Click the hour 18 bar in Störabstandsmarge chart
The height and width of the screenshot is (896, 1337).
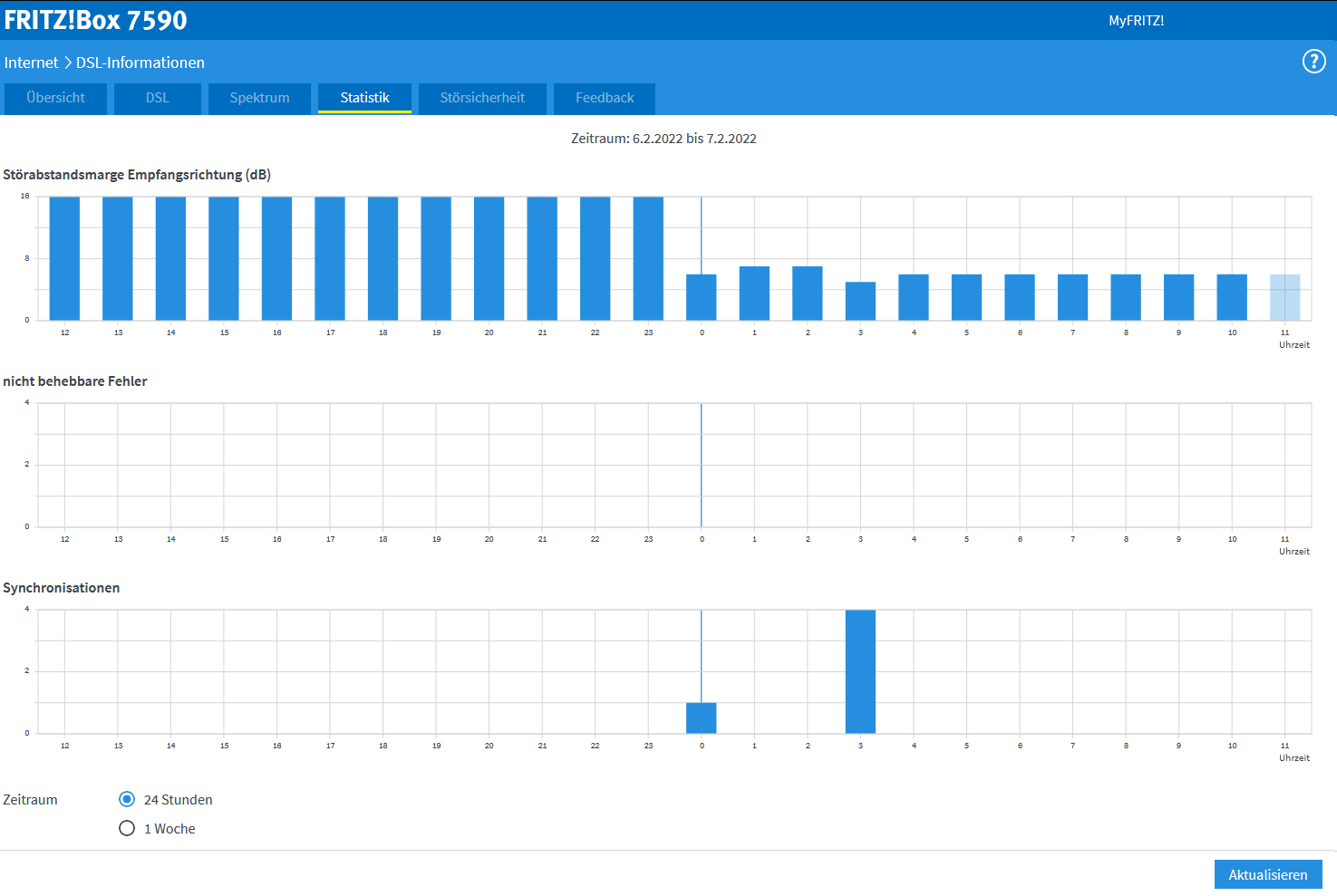pos(383,258)
